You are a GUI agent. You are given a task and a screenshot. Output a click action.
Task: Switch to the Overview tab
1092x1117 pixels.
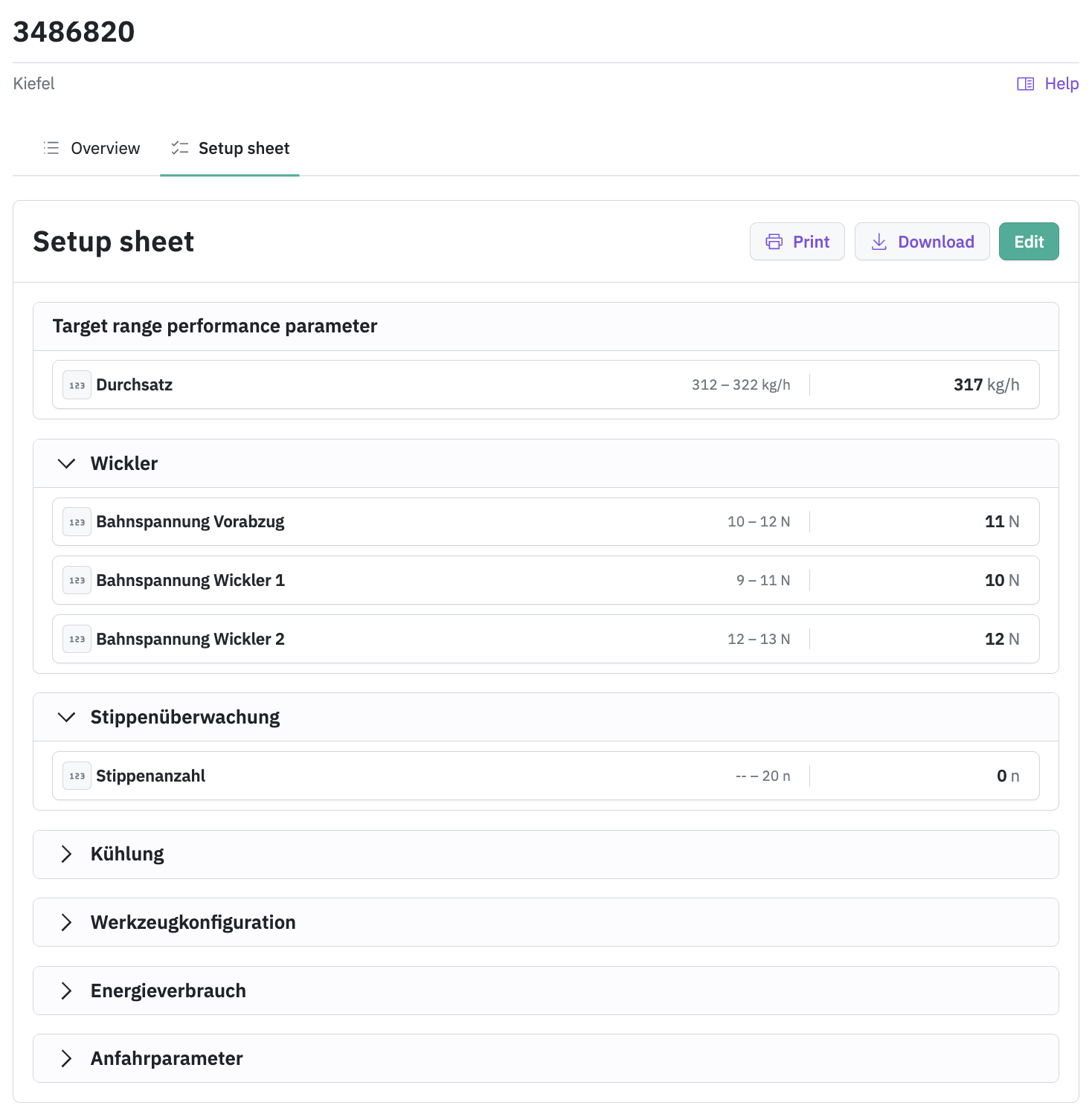(92, 148)
